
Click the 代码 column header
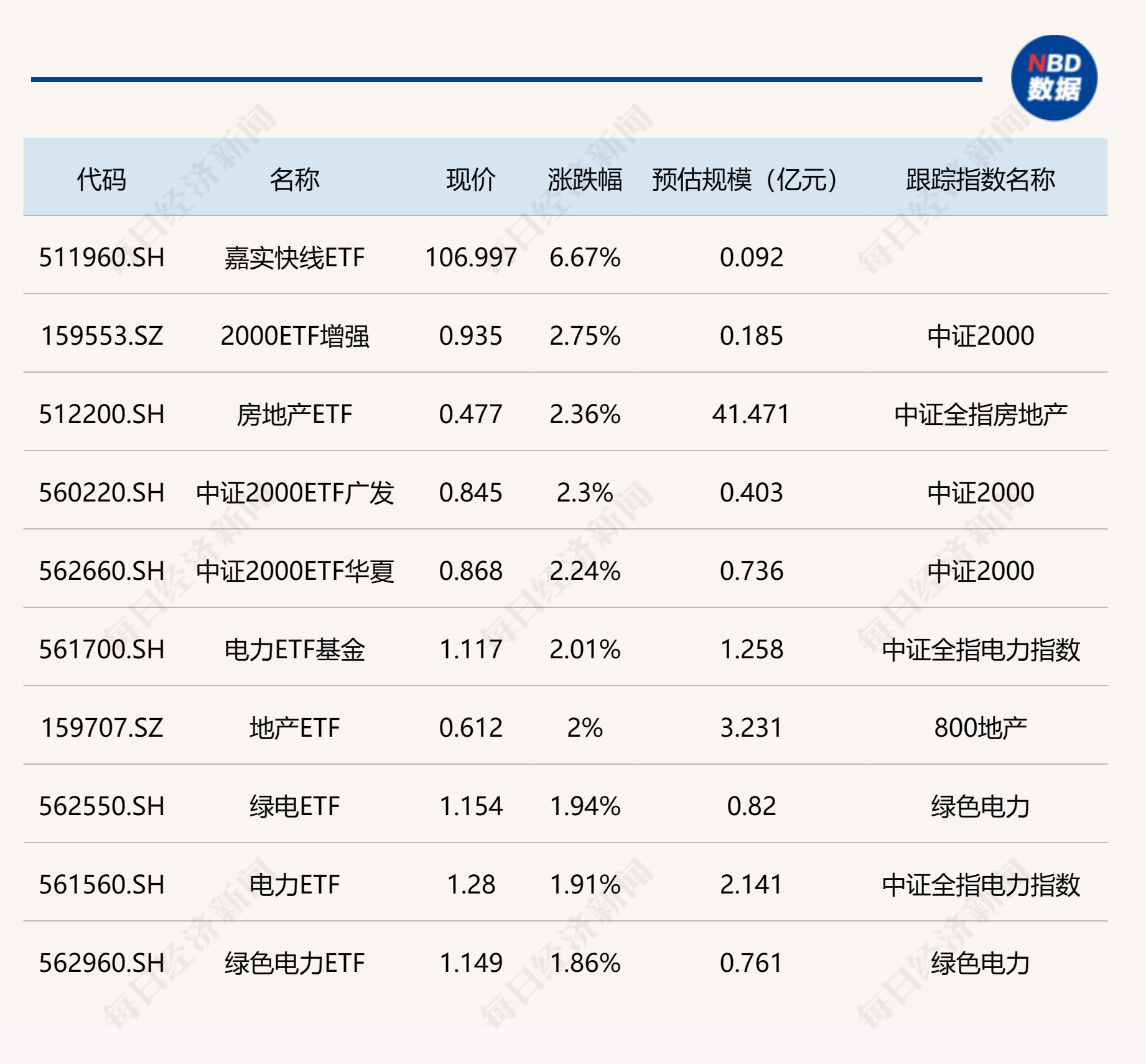pyautogui.click(x=101, y=180)
